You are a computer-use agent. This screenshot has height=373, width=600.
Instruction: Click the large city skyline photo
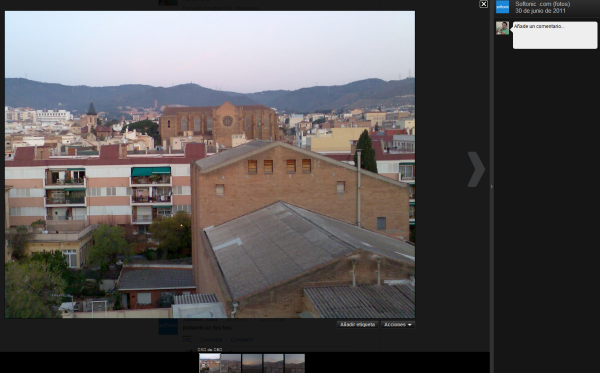[210, 165]
